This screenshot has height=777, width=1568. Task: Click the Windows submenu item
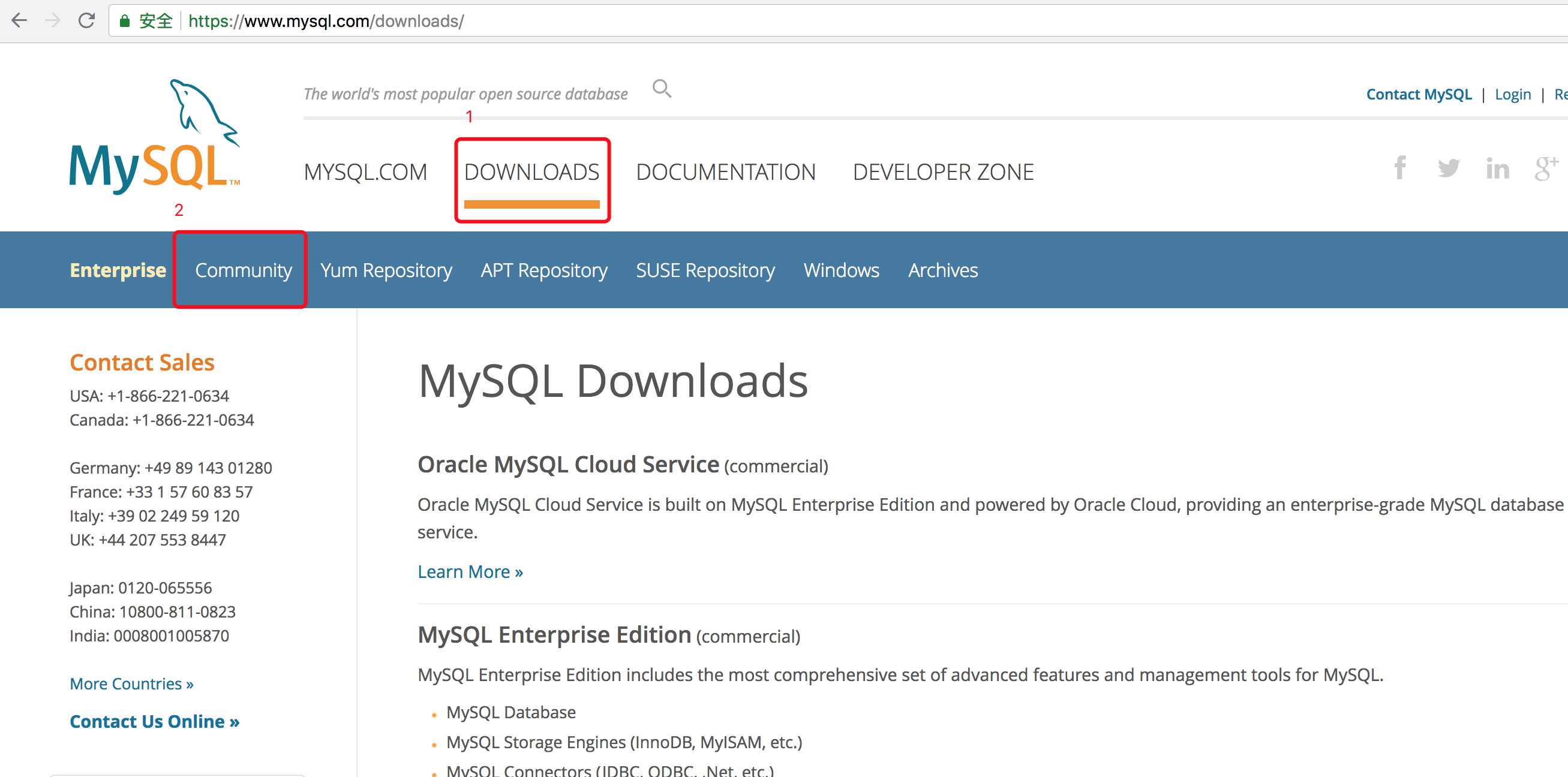pos(840,270)
